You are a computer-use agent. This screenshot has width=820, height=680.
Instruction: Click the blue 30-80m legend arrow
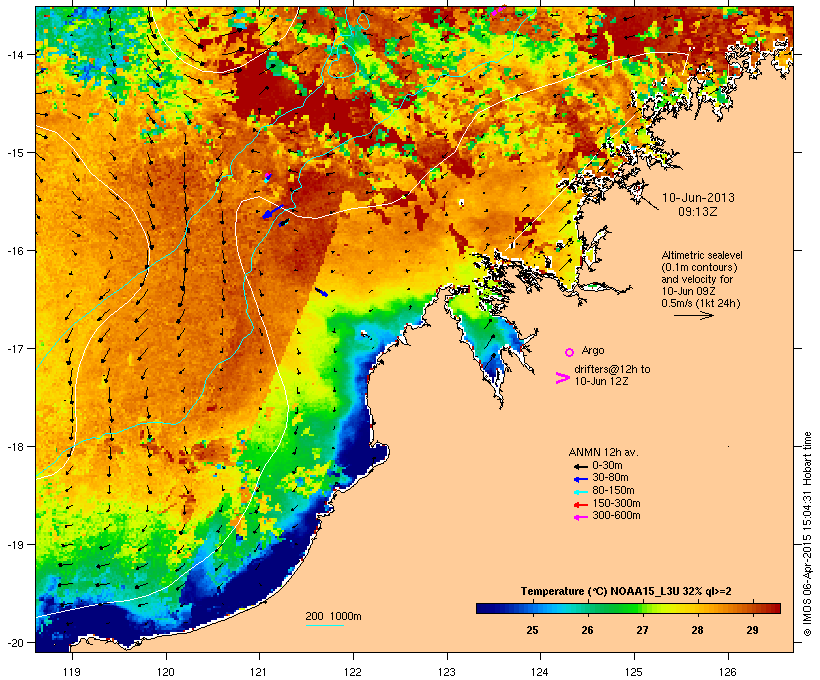pos(580,479)
